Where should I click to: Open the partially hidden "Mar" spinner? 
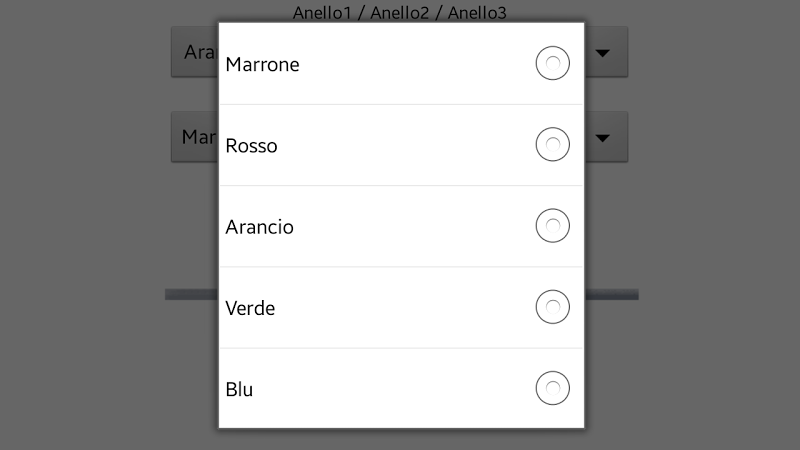195,136
